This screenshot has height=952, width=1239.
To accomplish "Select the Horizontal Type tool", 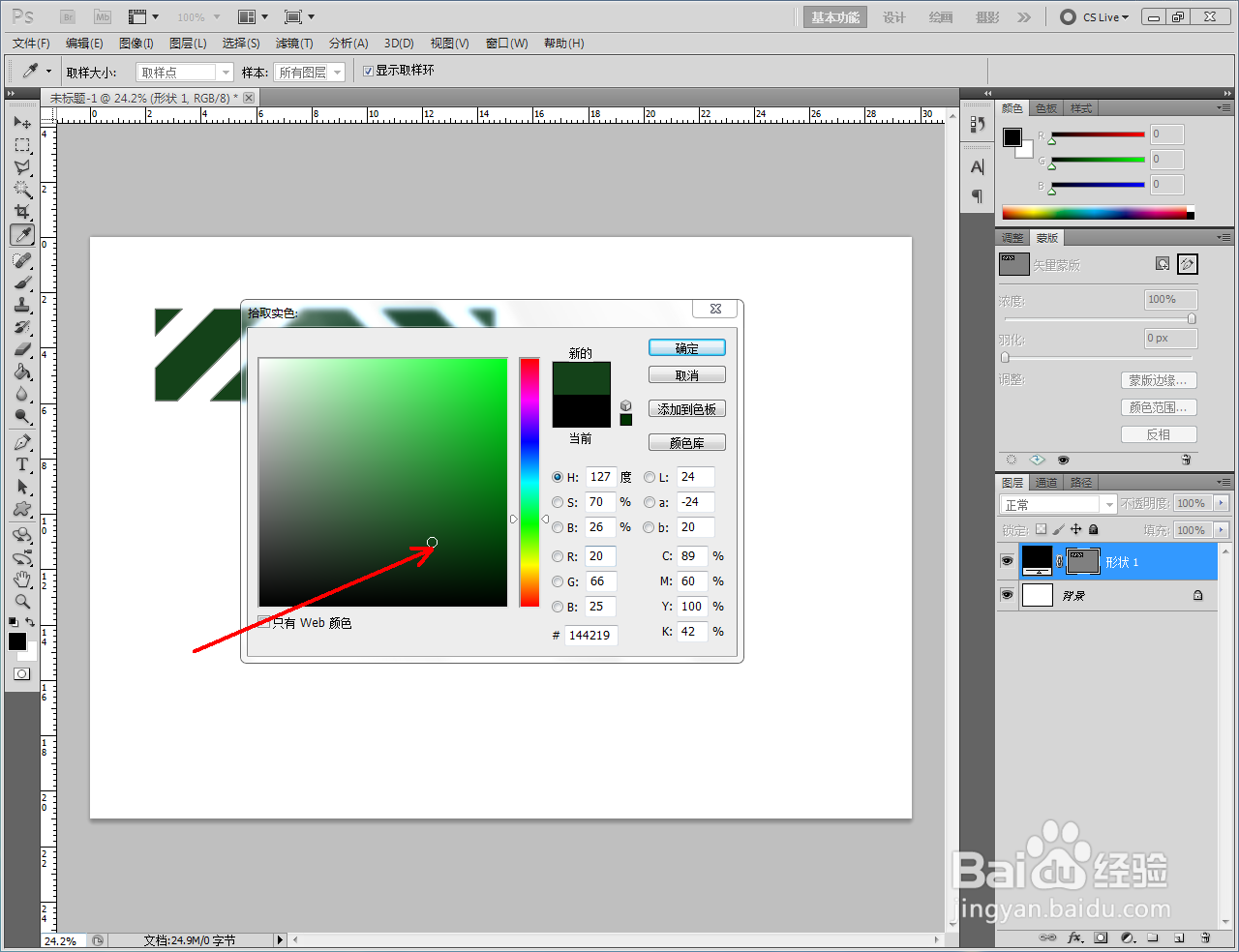I will (22, 464).
